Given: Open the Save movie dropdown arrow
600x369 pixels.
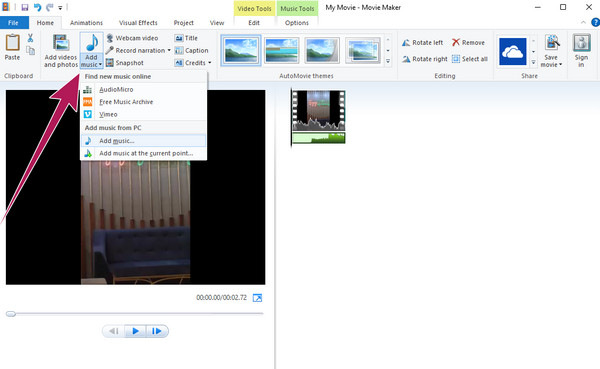Looking at the screenshot, I should [x=561, y=65].
